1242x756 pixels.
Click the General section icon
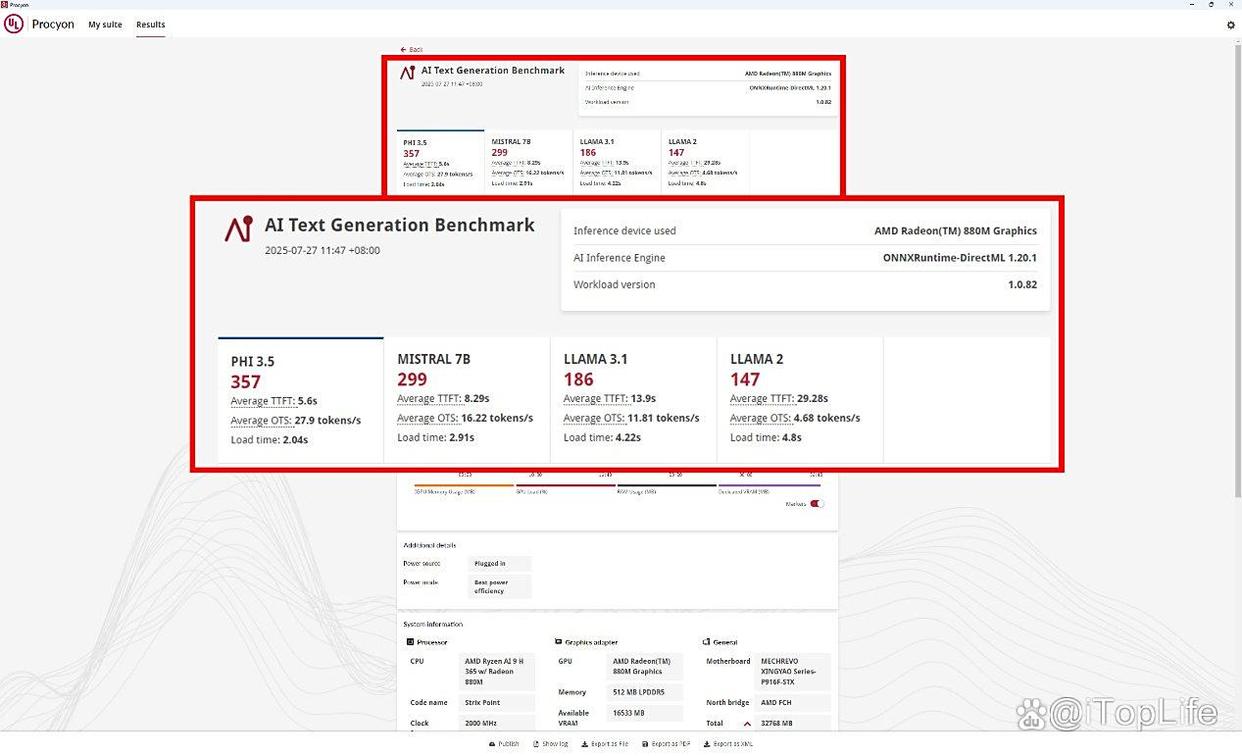tap(706, 642)
